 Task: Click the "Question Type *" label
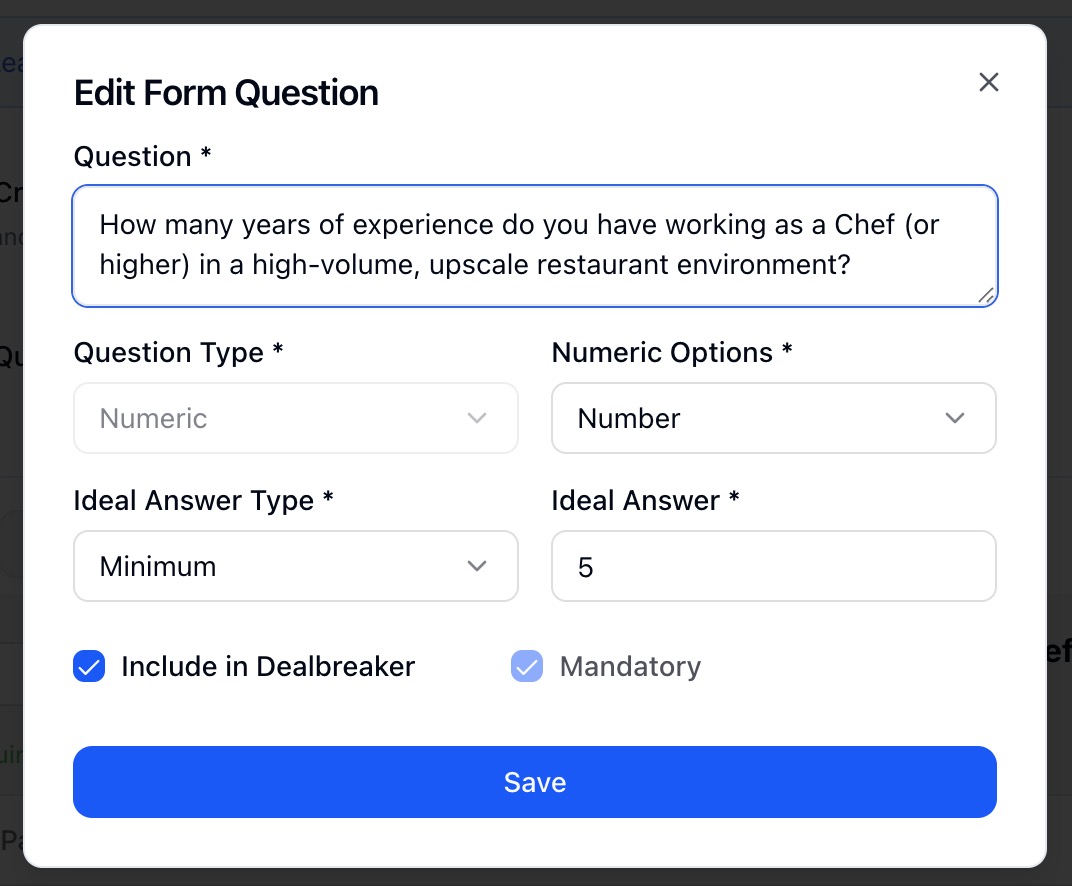click(178, 353)
